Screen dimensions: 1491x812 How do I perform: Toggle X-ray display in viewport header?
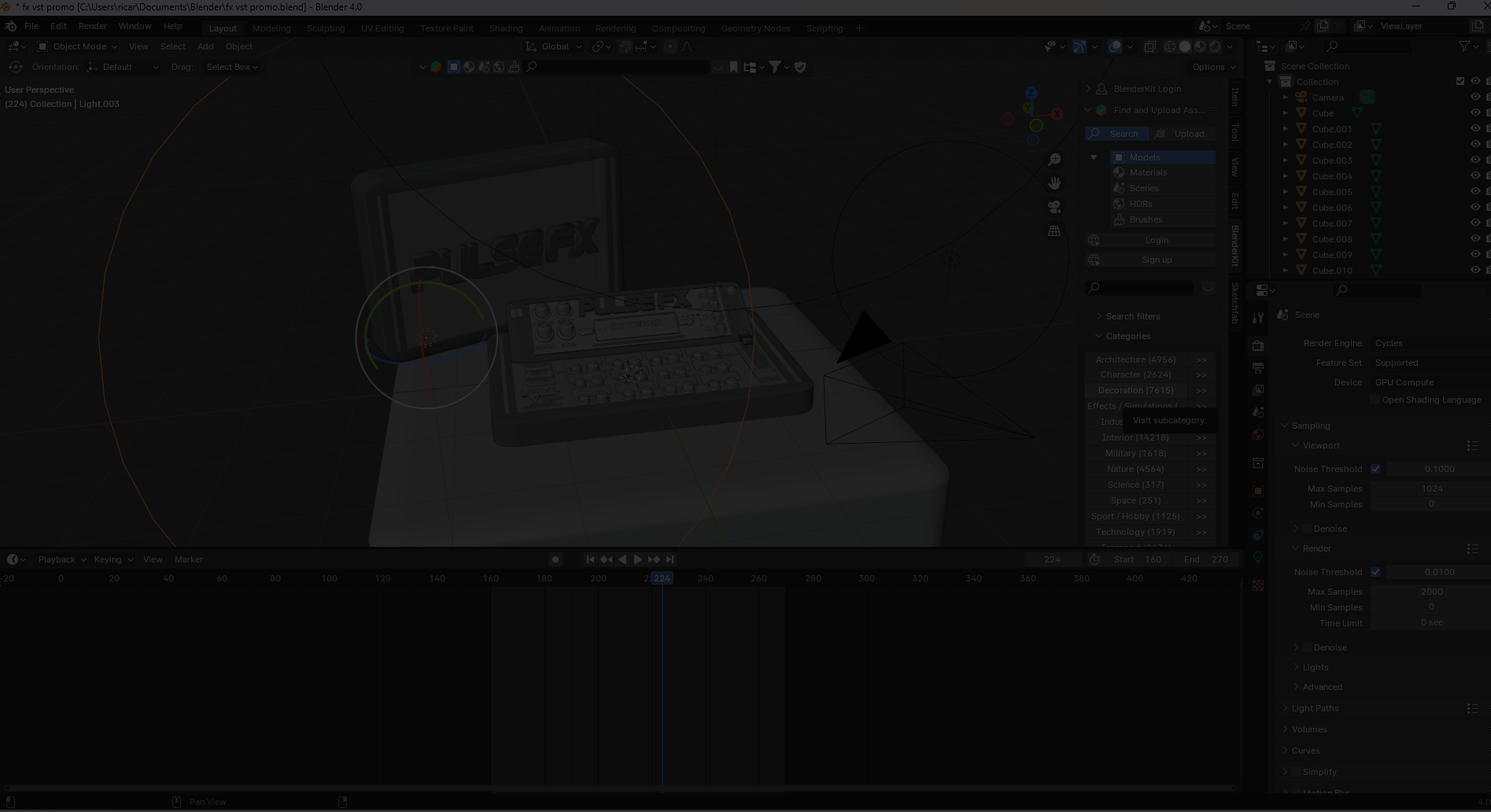click(1150, 46)
